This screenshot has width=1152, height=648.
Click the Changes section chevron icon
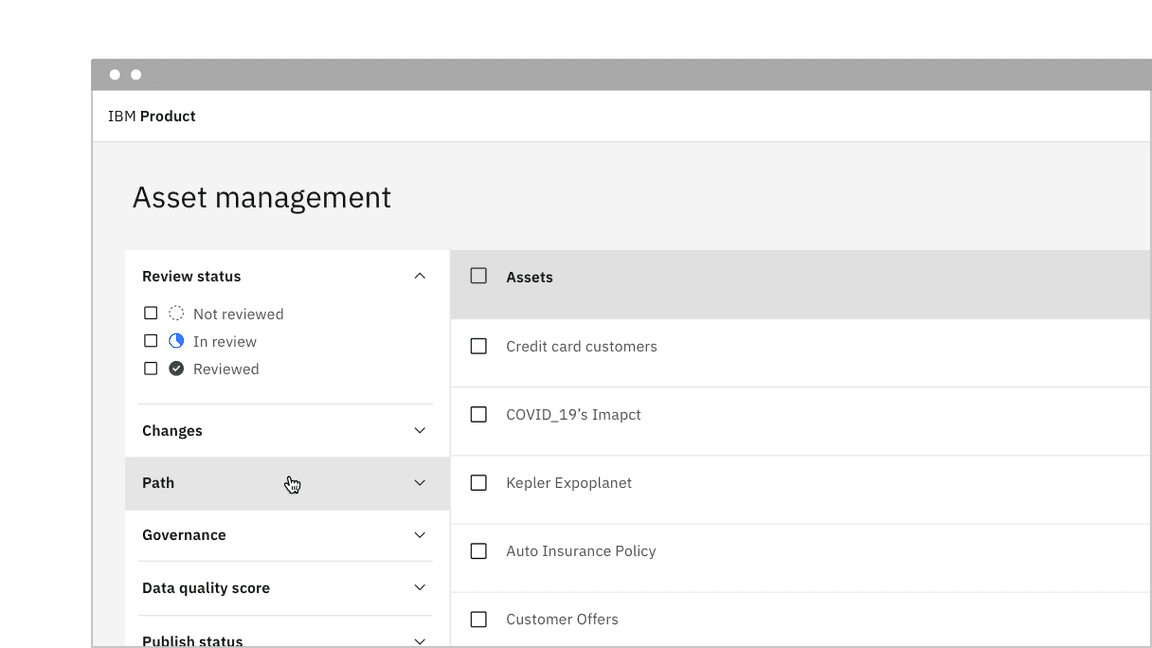coord(420,431)
